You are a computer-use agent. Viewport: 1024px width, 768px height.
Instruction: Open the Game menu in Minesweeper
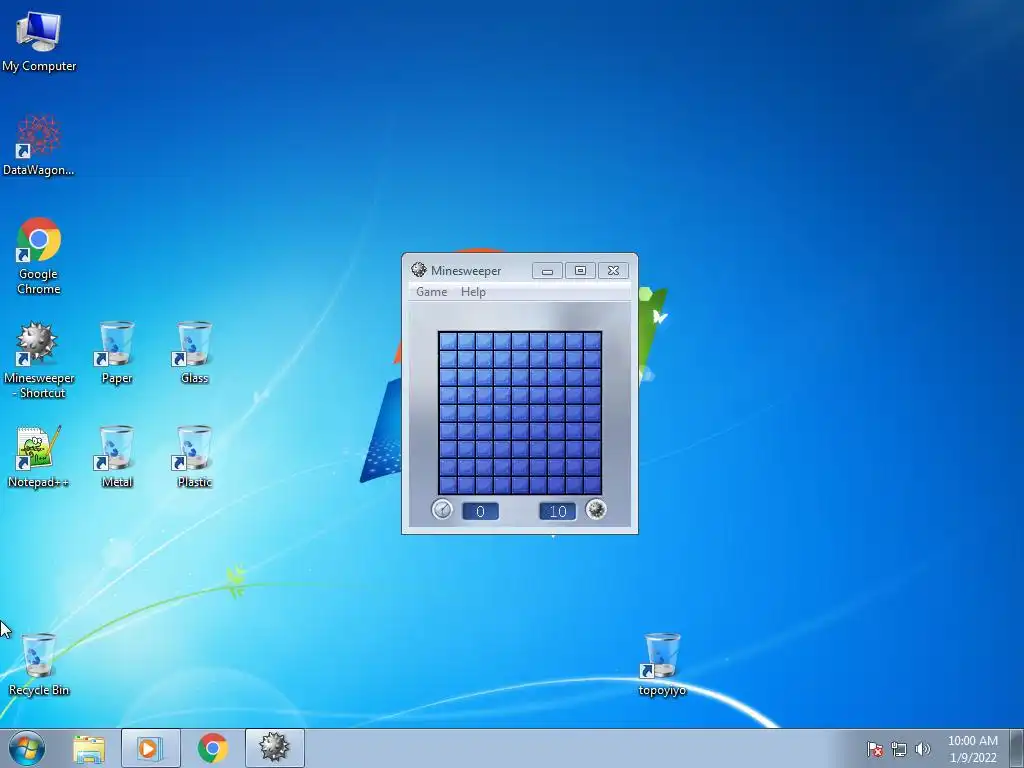[432, 292]
